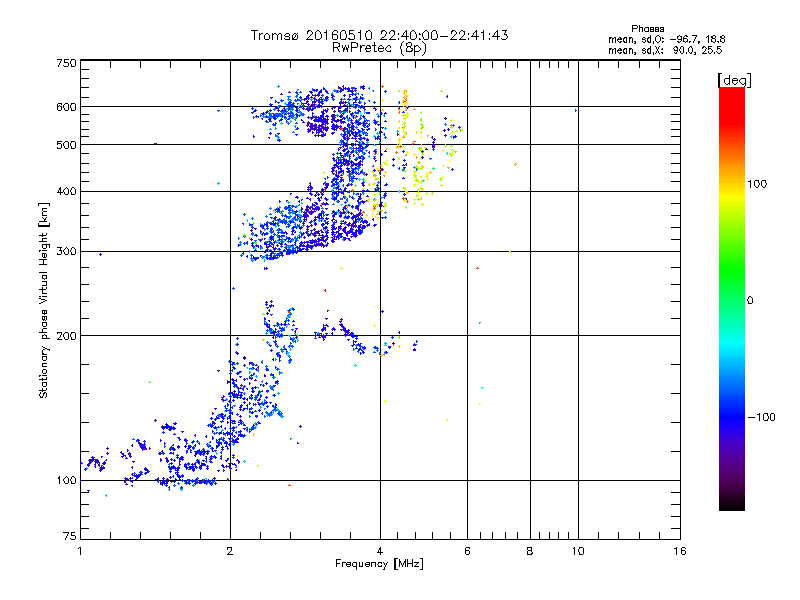Viewport: 800px width, 600px height.
Task: Click the 'Stationary phase Virtual Height [km]' axis title
Action: (44, 300)
